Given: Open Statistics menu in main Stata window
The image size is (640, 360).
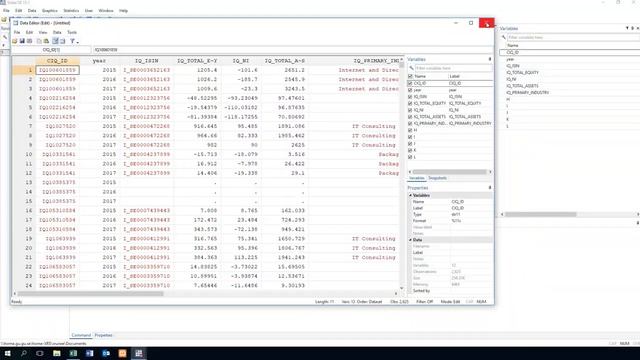Looking at the screenshot, I should click(71, 11).
